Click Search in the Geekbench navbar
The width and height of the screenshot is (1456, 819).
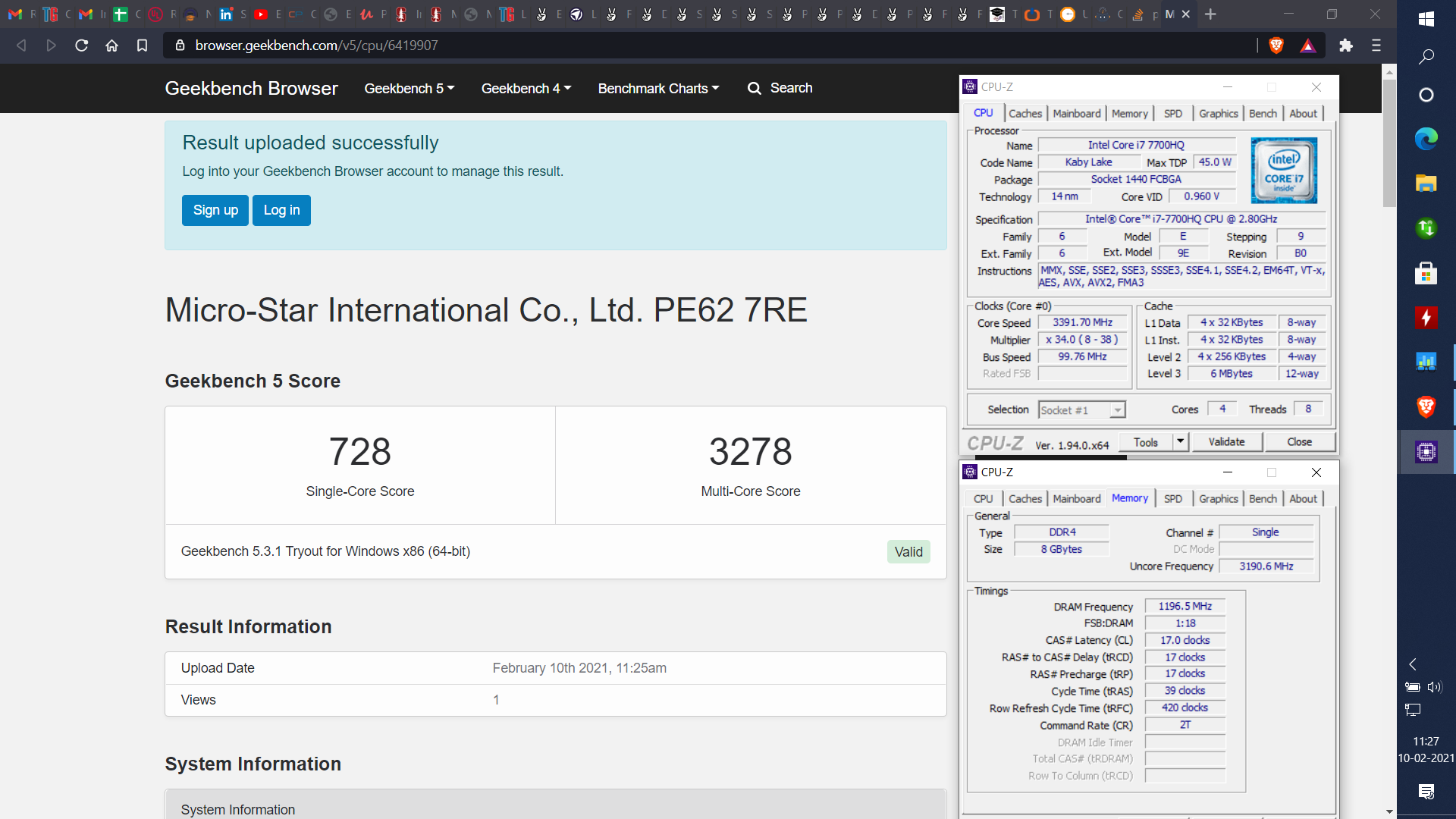pyautogui.click(x=780, y=88)
